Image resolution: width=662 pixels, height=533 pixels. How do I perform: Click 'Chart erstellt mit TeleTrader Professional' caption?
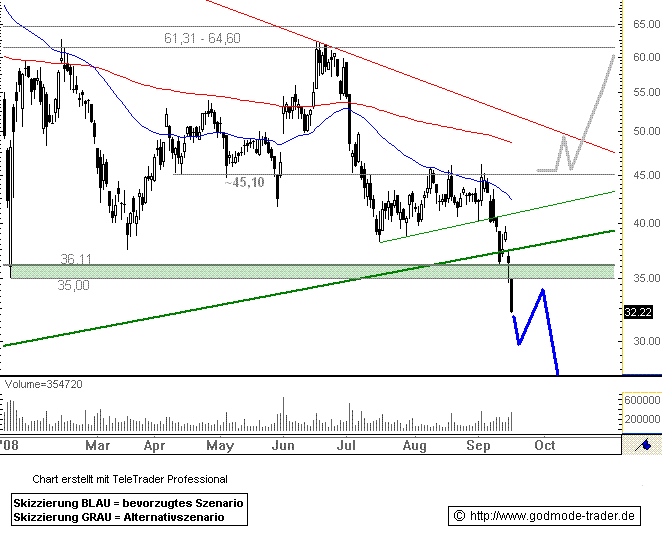tap(130, 479)
